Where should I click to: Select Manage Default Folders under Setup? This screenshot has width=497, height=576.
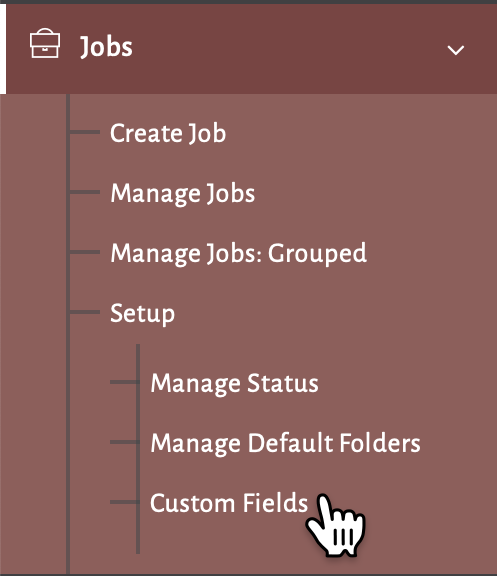pos(285,443)
